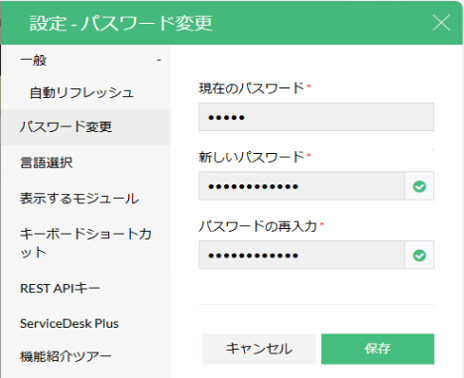Focus the 新しいパスワード field
The image size is (464, 378).
click(x=302, y=186)
